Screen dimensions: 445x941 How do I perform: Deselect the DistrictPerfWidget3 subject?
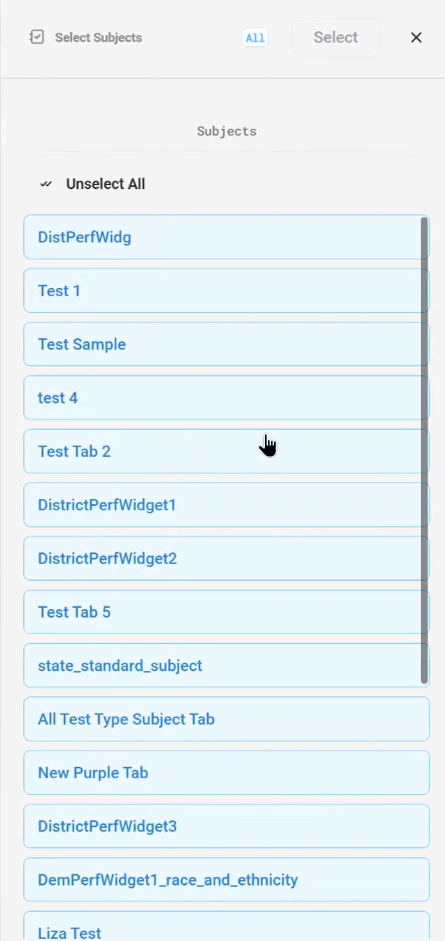click(227, 826)
